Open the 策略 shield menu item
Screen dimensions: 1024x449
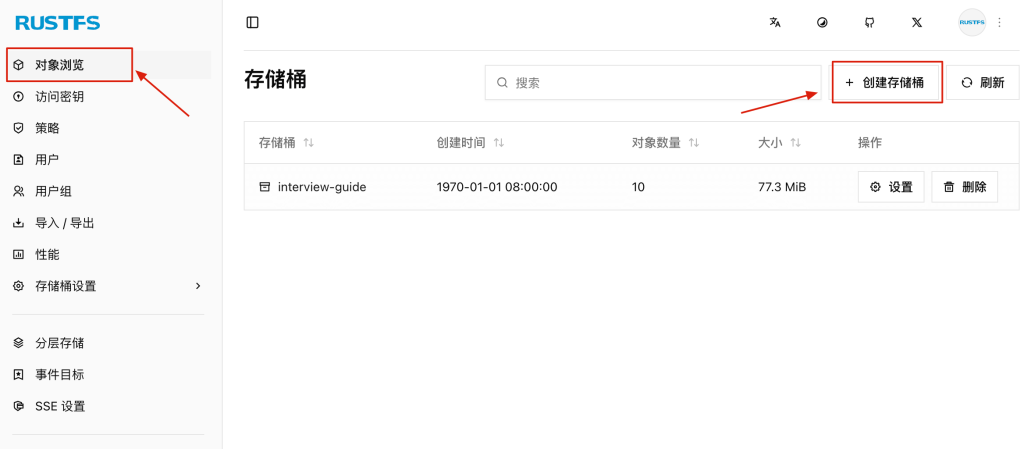click(x=47, y=128)
